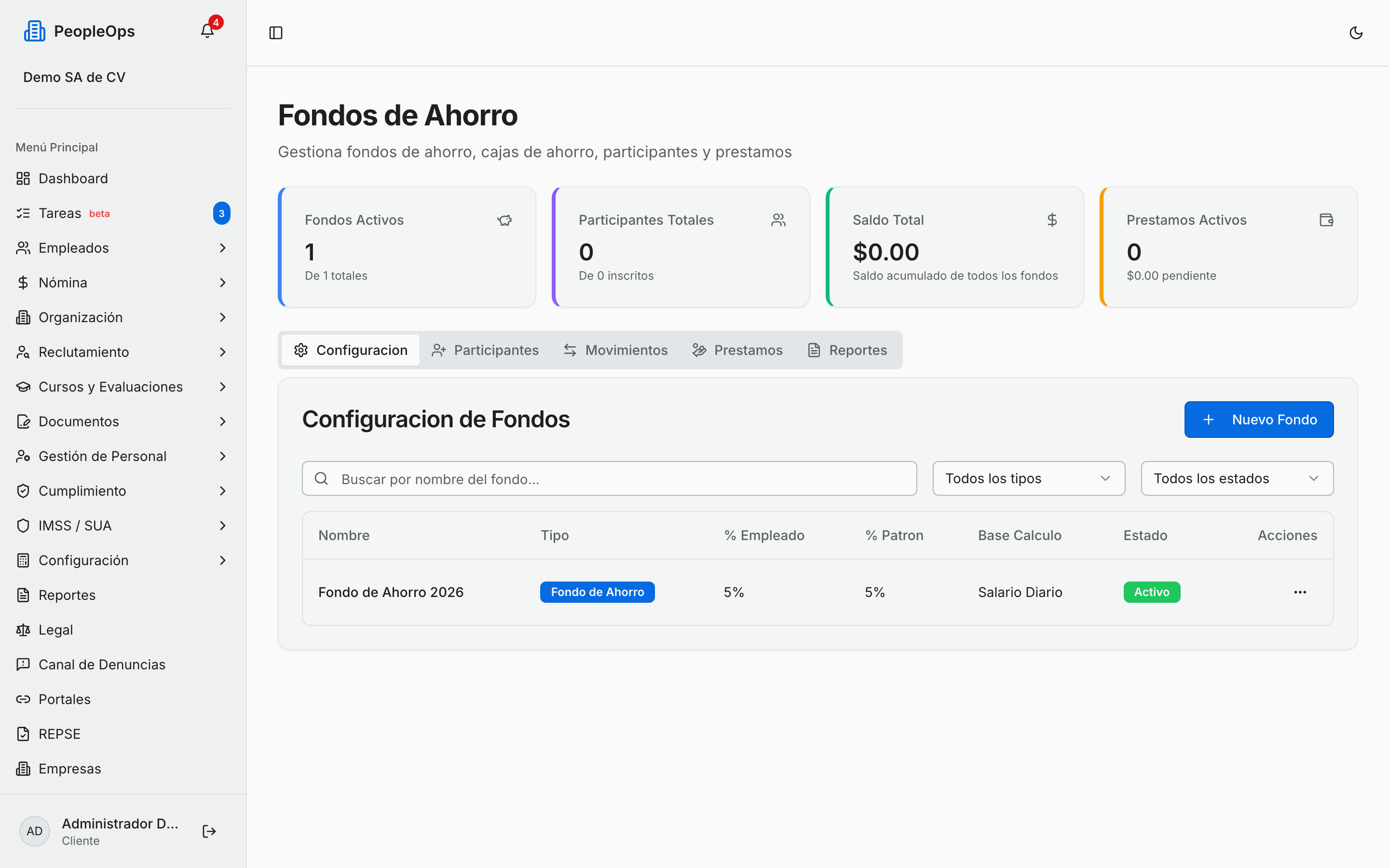This screenshot has width=1389, height=868.
Task: Expand the Organización submenu chevron
Action: coord(223,317)
